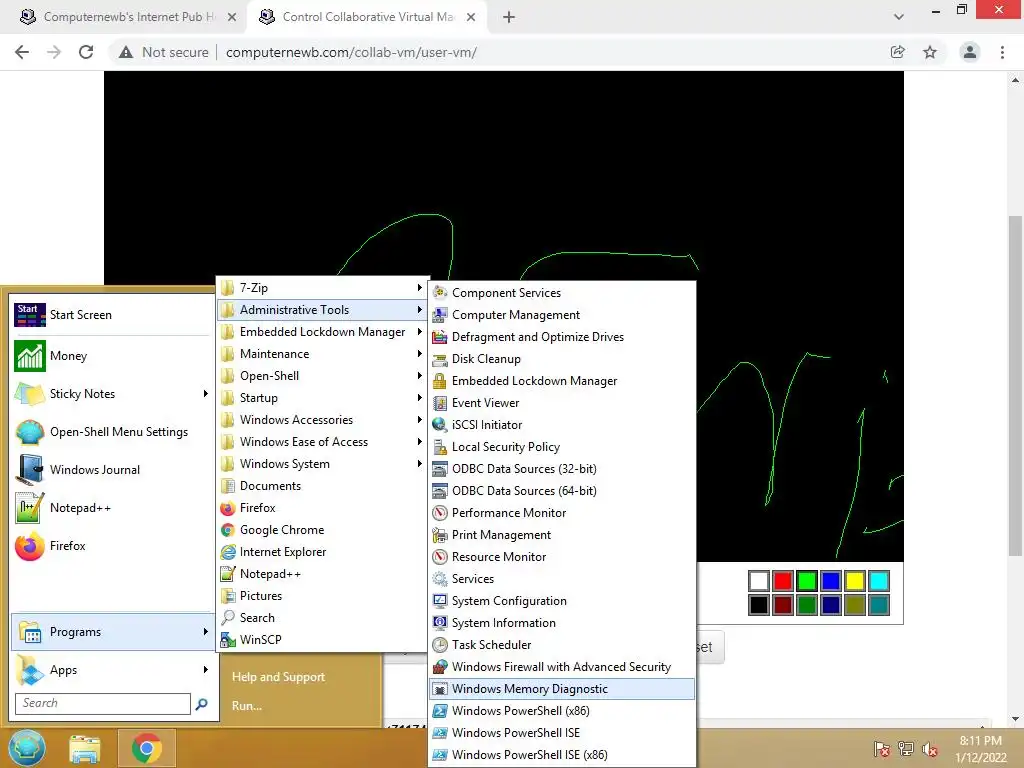Launch iSCSI Initiator
This screenshot has height=768, width=1024.
point(562,424)
